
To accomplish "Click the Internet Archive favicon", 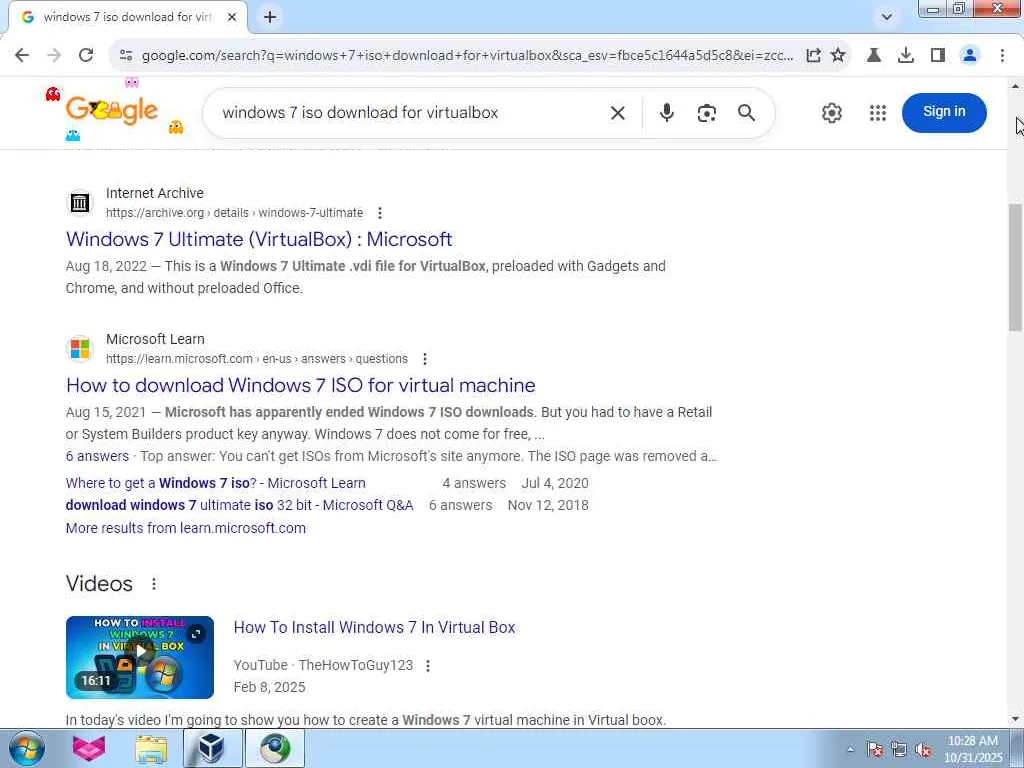I will point(80,202).
